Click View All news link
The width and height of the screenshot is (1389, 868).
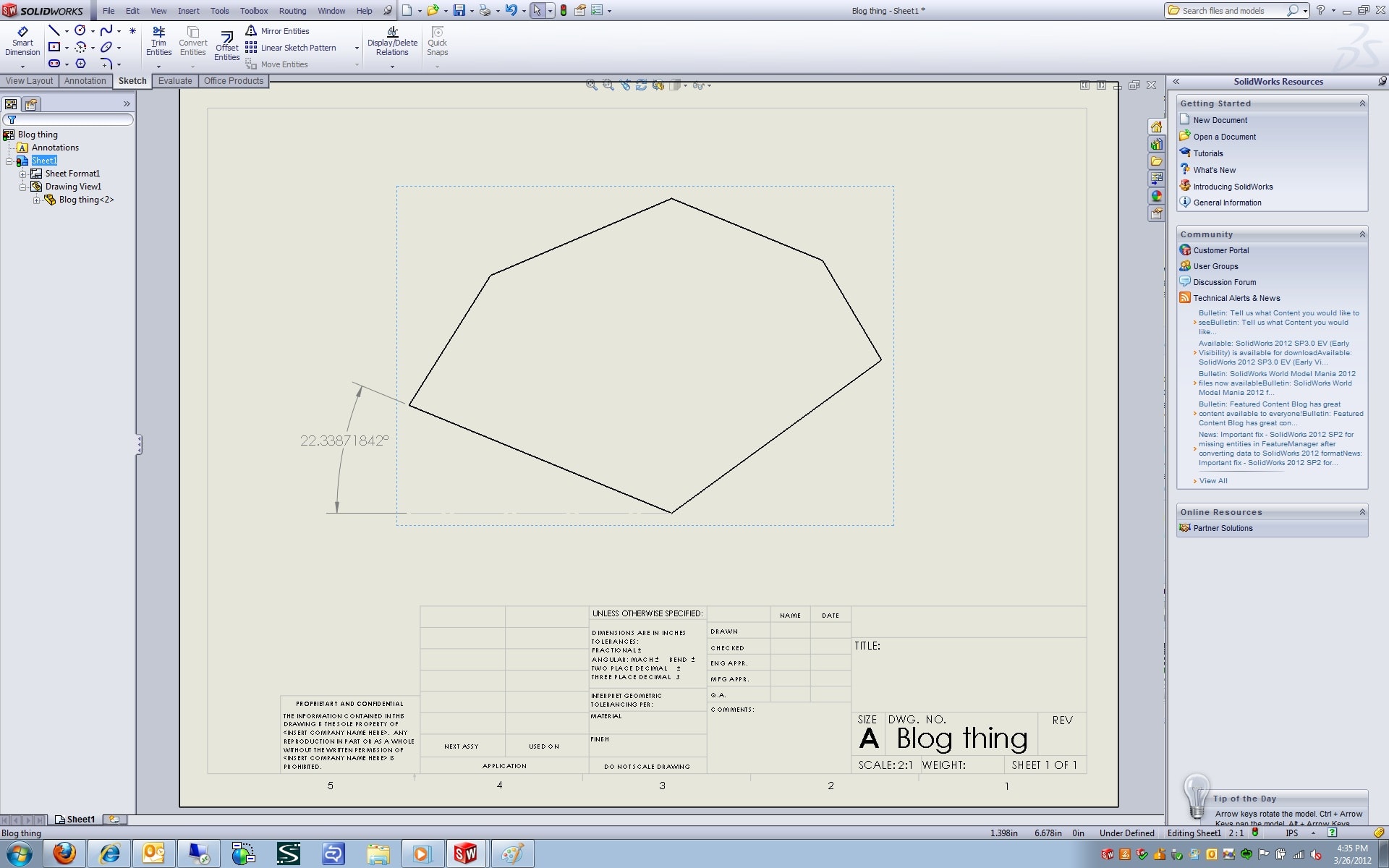click(1212, 481)
